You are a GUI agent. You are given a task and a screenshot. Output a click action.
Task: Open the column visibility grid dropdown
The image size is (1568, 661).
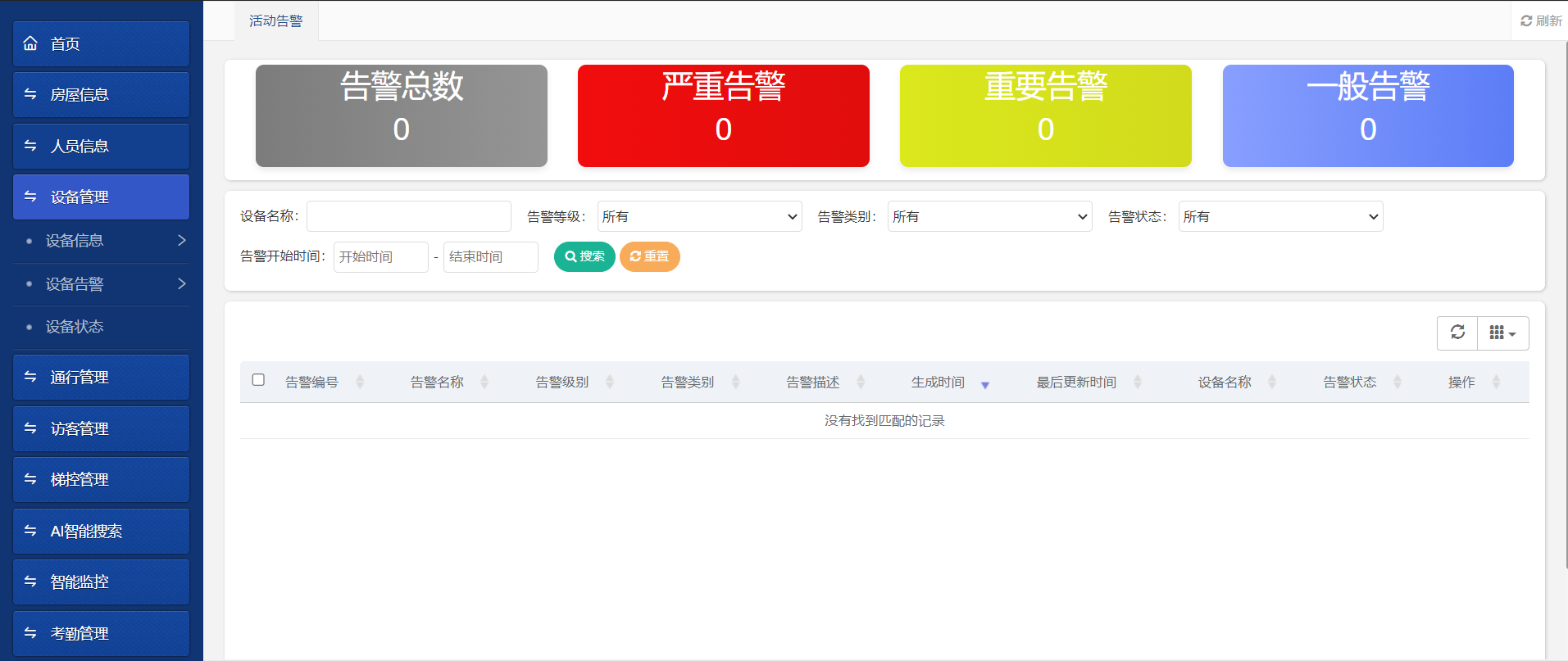(x=1503, y=333)
